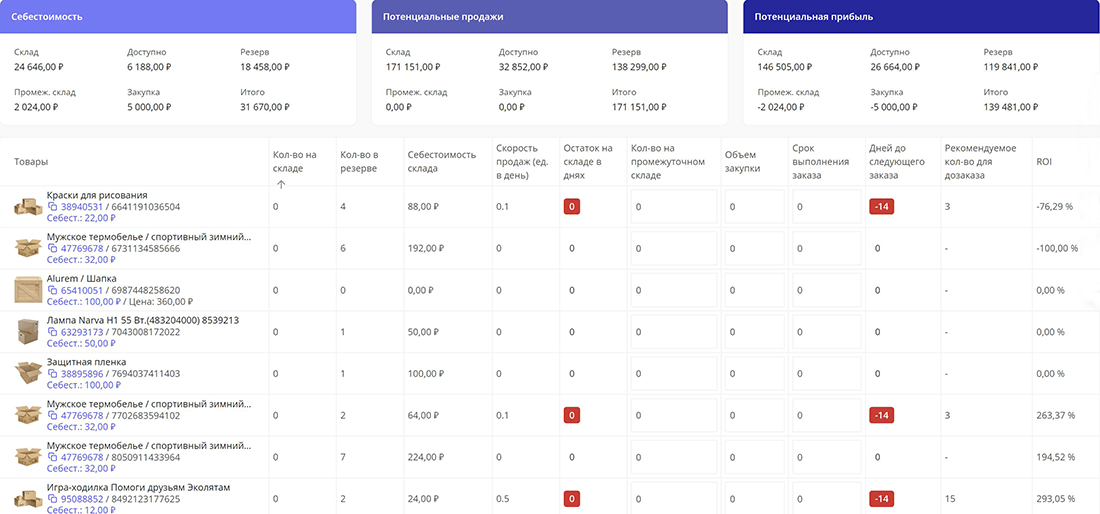The width and height of the screenshot is (1100, 514).
Task: Sort table by ROI column header
Action: [x=1045, y=161]
